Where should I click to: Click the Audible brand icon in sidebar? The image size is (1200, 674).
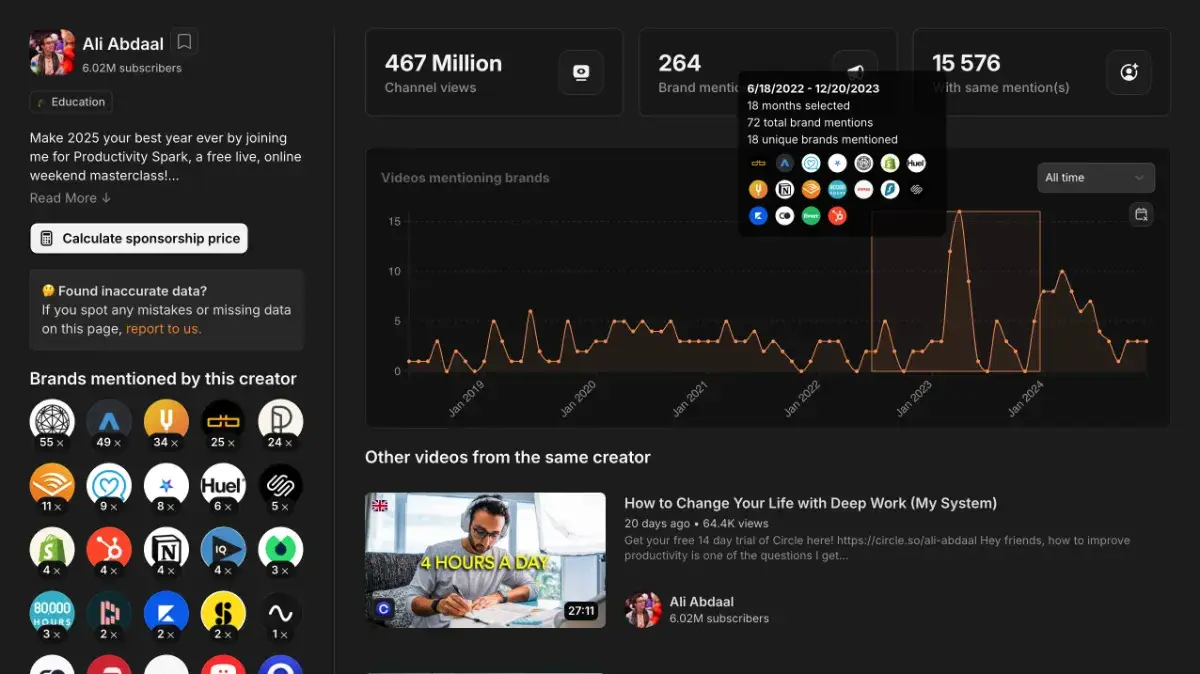52,485
